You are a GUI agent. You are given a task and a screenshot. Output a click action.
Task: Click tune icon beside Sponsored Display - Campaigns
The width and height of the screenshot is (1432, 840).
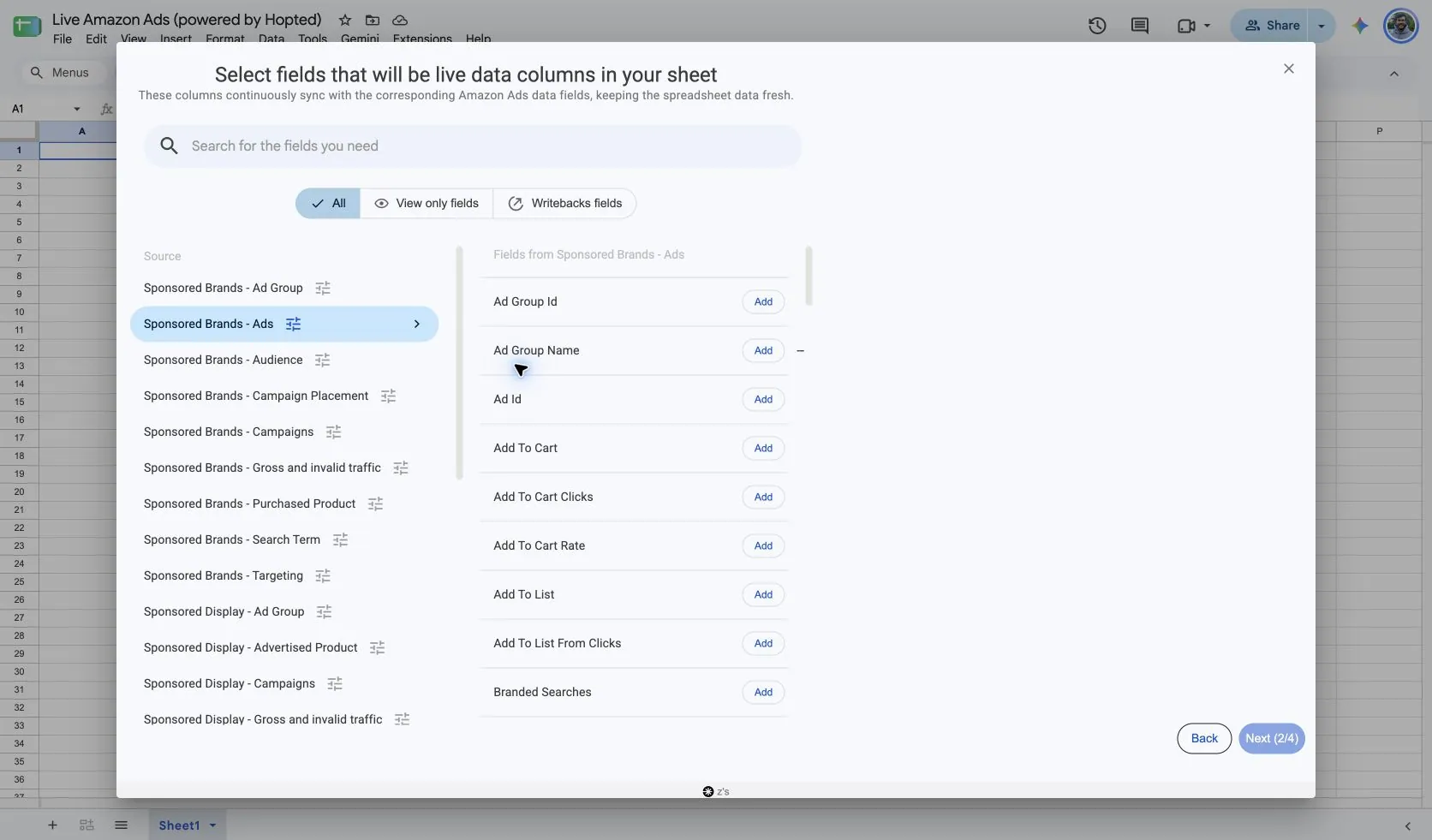335,684
